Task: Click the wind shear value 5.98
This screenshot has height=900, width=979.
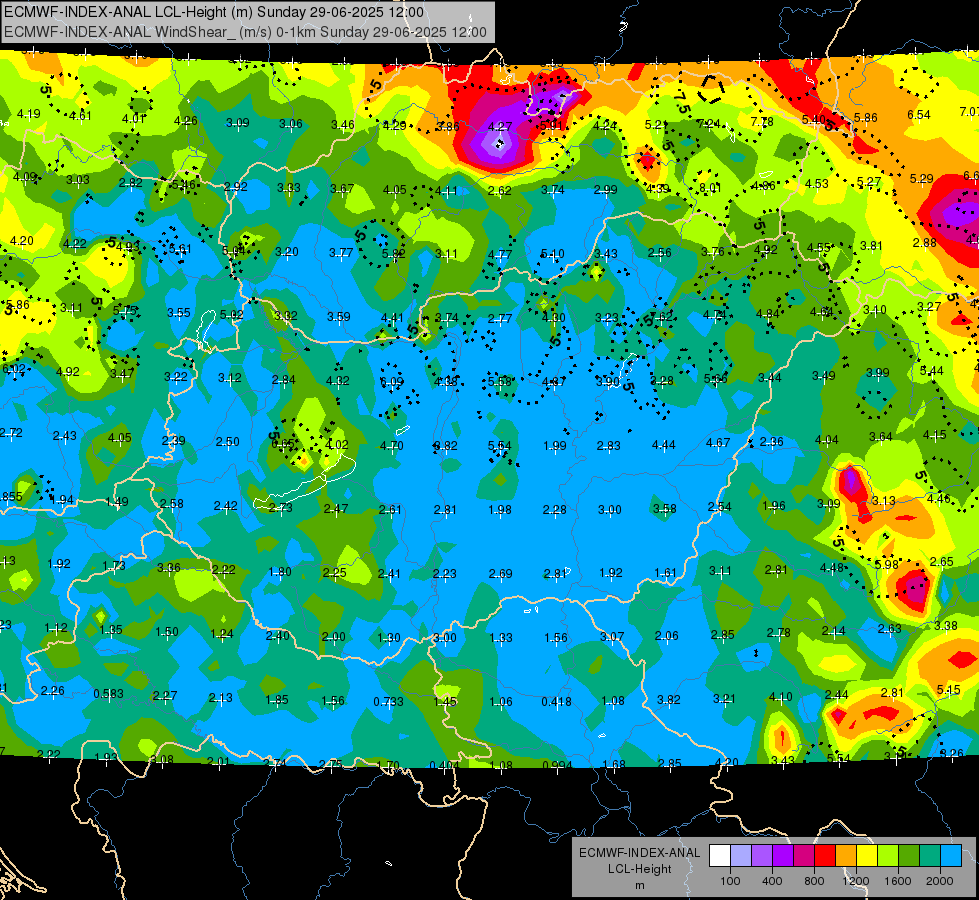Action: [887, 565]
